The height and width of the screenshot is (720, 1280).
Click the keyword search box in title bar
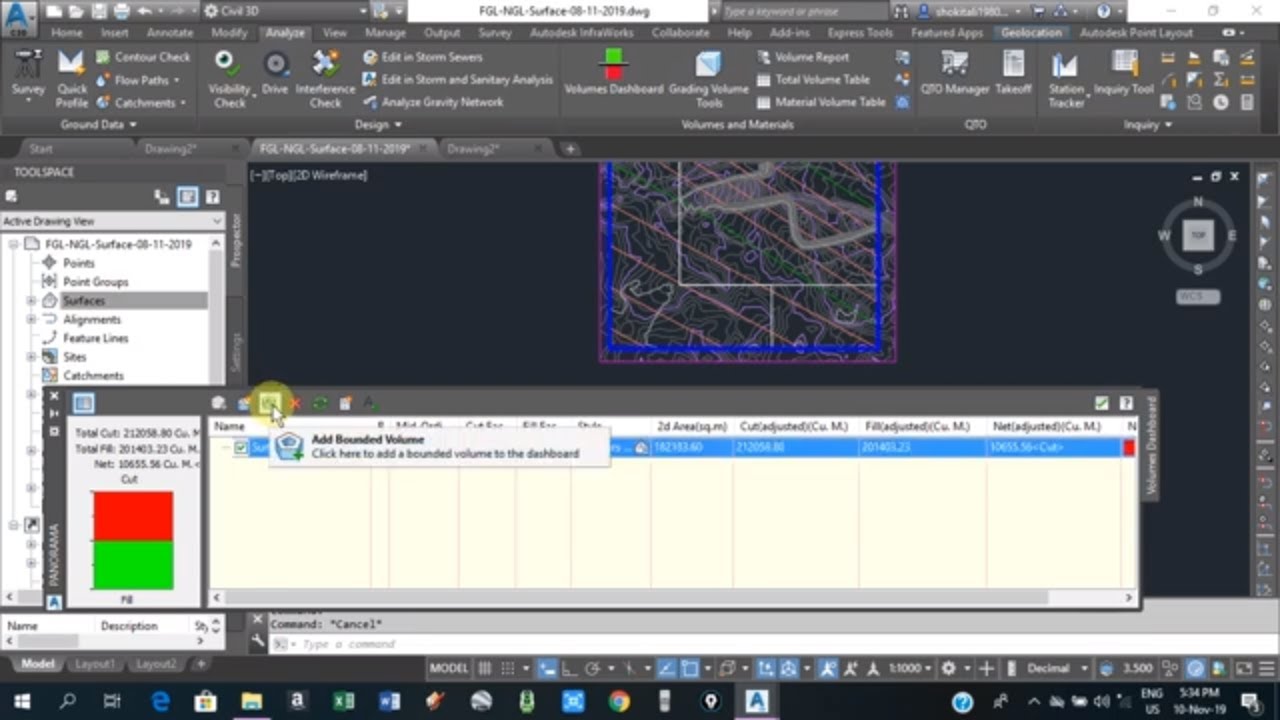pyautogui.click(x=803, y=11)
